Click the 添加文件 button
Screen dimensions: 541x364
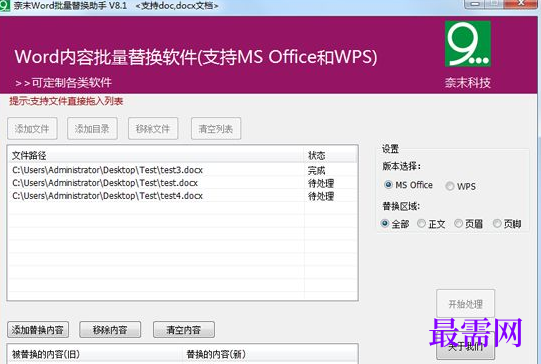click(x=32, y=128)
